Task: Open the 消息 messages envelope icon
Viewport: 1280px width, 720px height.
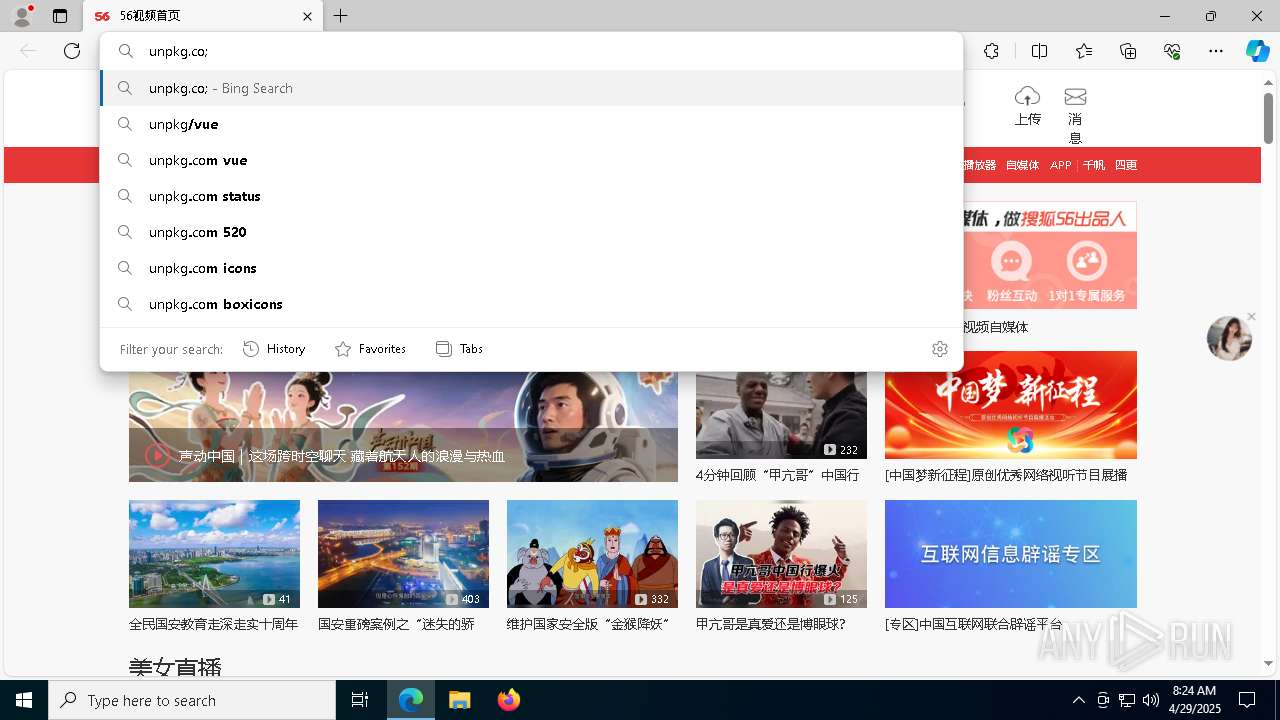Action: (x=1075, y=96)
